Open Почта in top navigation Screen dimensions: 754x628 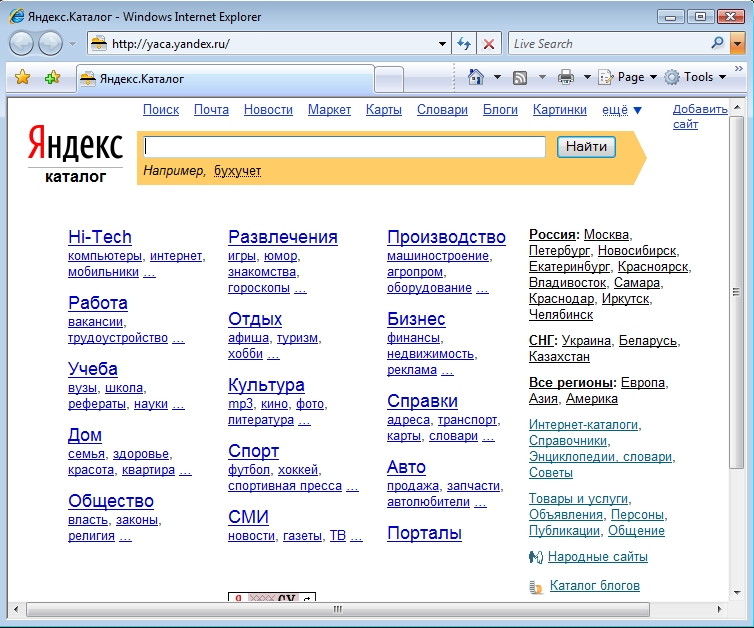[211, 110]
